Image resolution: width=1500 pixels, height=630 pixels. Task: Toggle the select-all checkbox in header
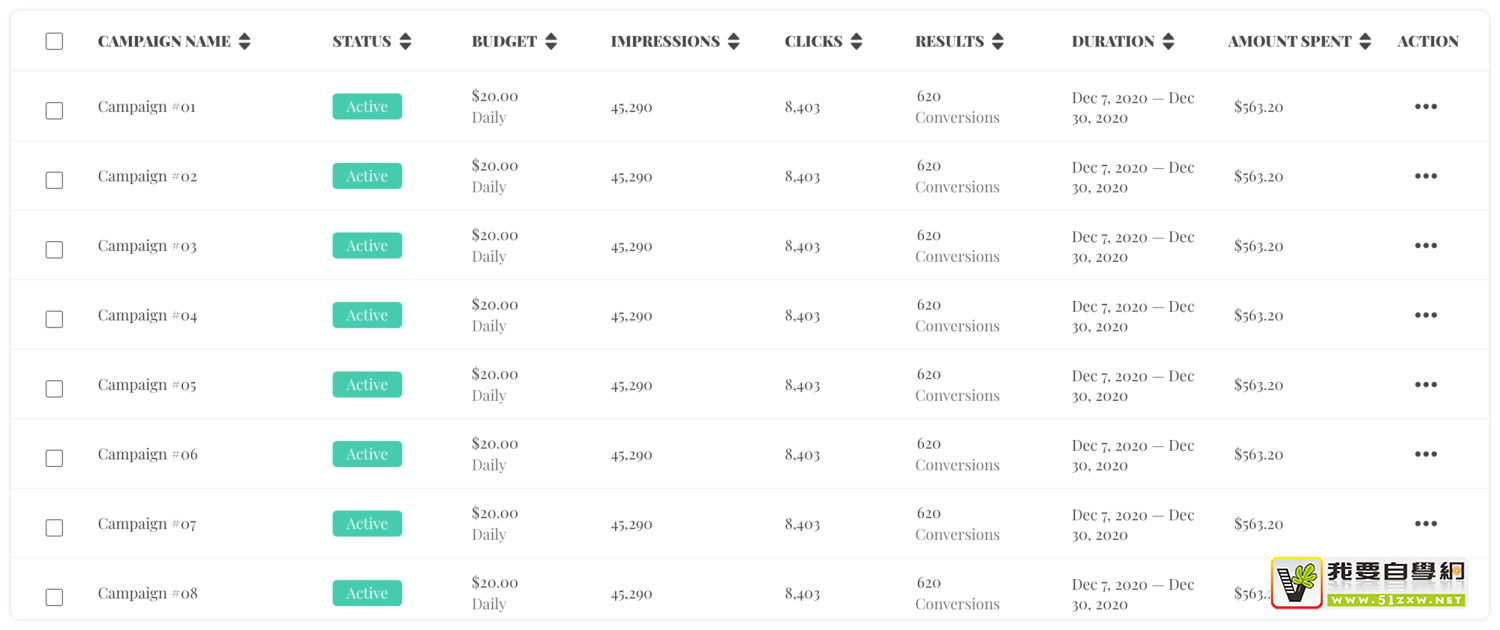click(54, 41)
